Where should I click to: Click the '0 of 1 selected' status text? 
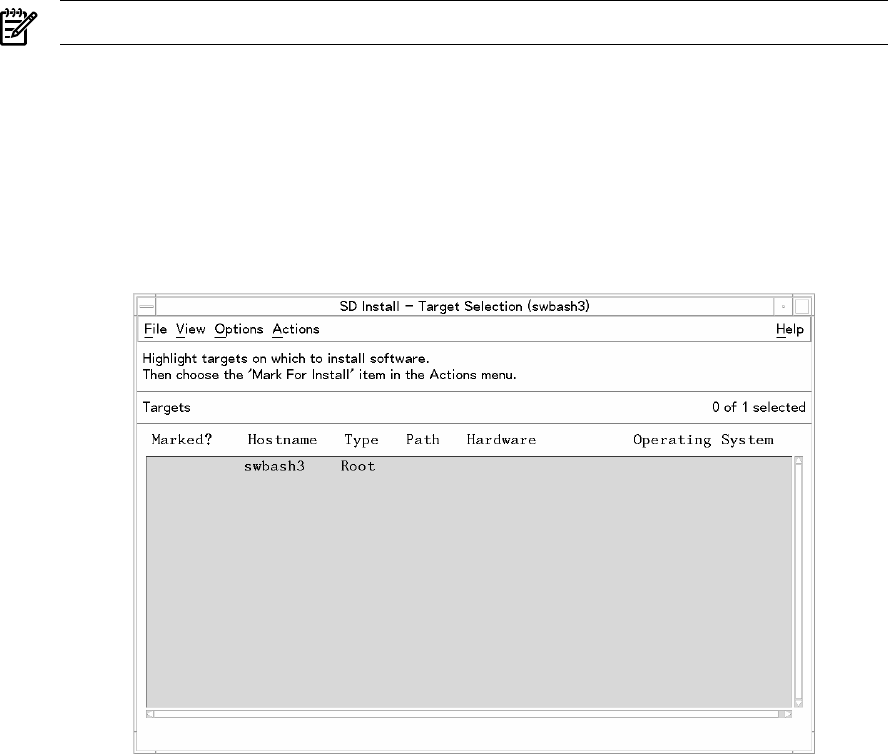point(758,407)
